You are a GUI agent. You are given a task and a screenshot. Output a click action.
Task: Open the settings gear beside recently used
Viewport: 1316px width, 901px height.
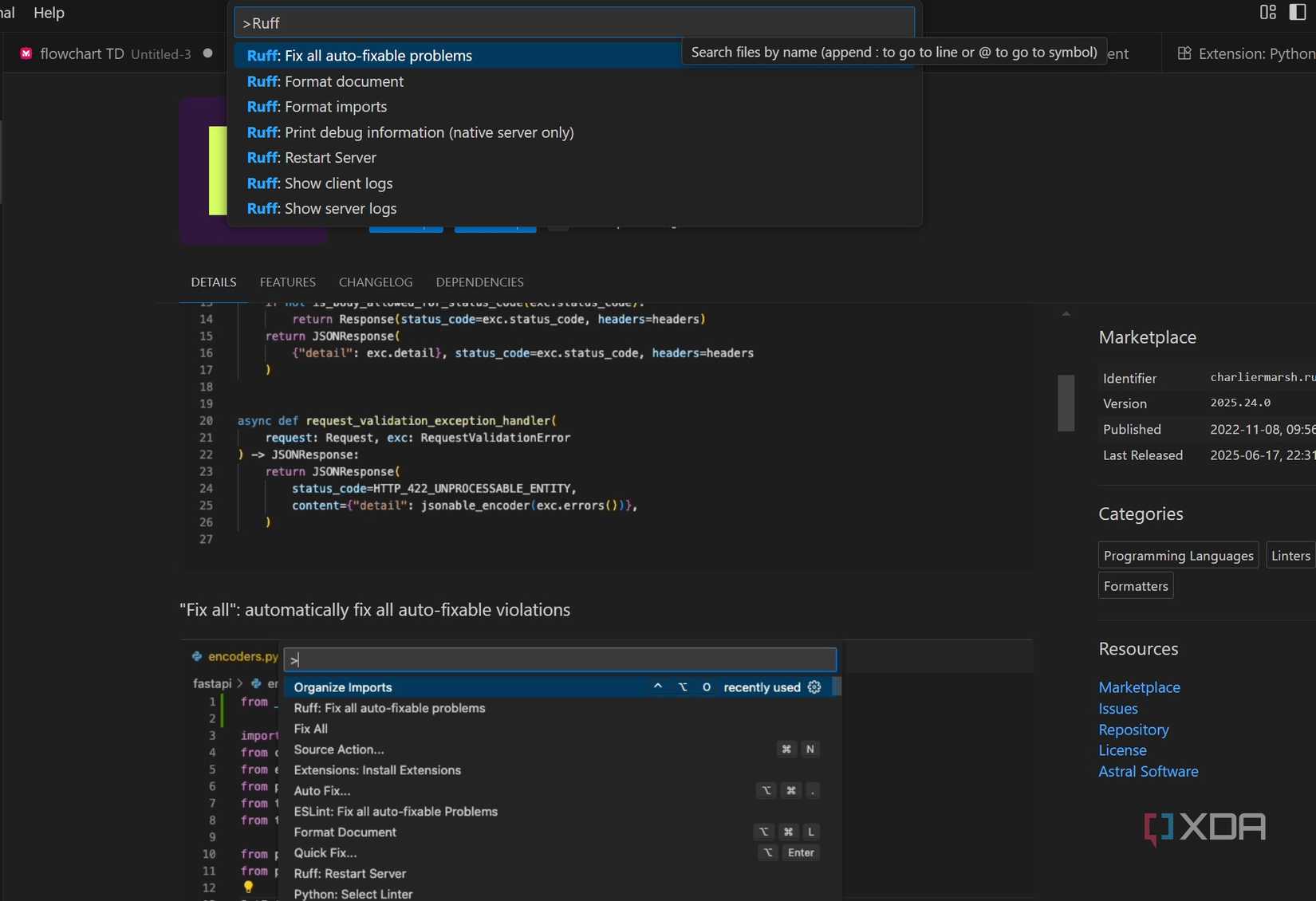(x=814, y=687)
